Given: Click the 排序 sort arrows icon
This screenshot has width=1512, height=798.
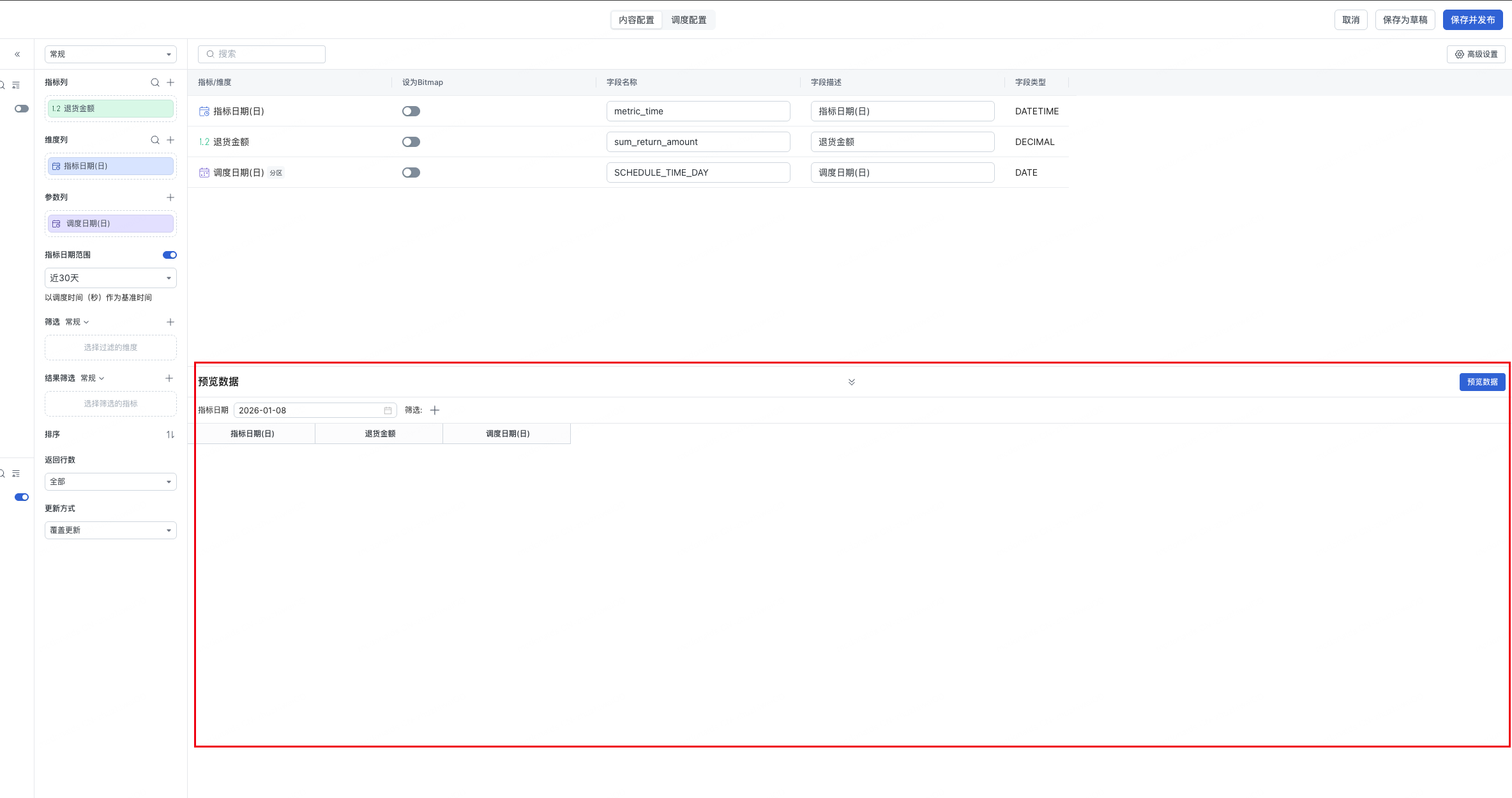Looking at the screenshot, I should coord(170,434).
